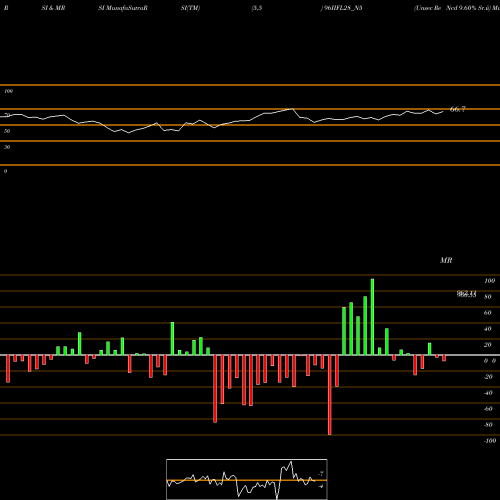Click the -80 label on MR axis
Viewport: 500px width, 500px height.
pyautogui.click(x=488, y=425)
